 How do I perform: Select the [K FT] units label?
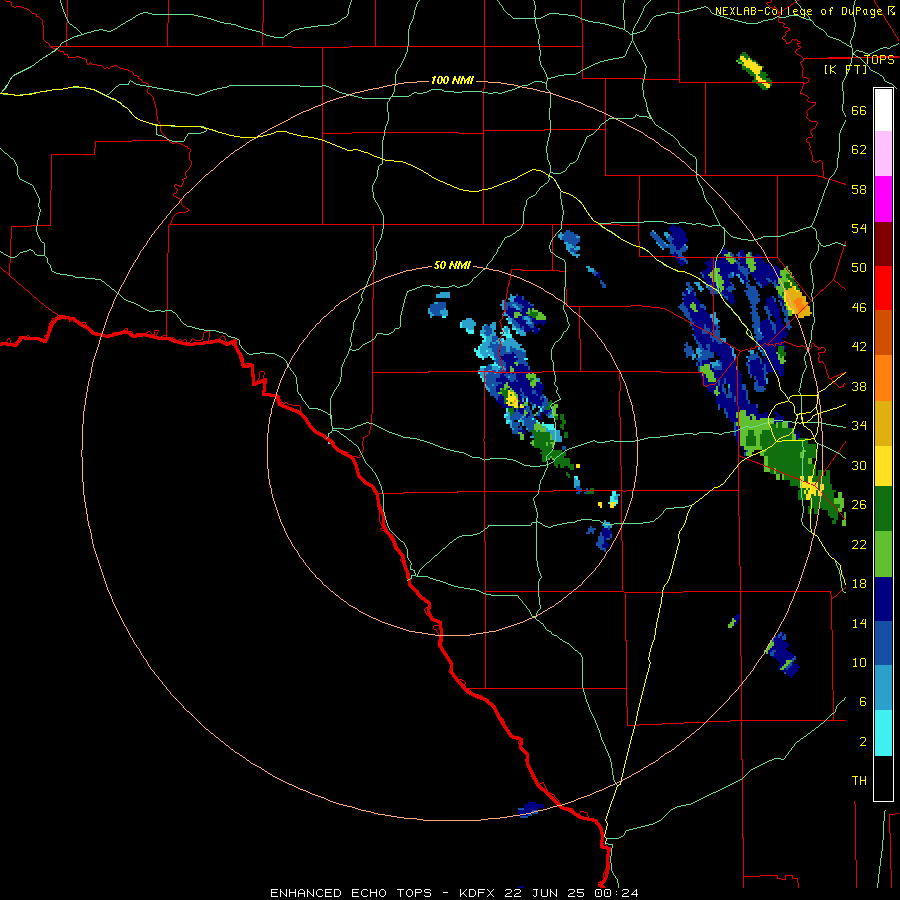pos(845,70)
